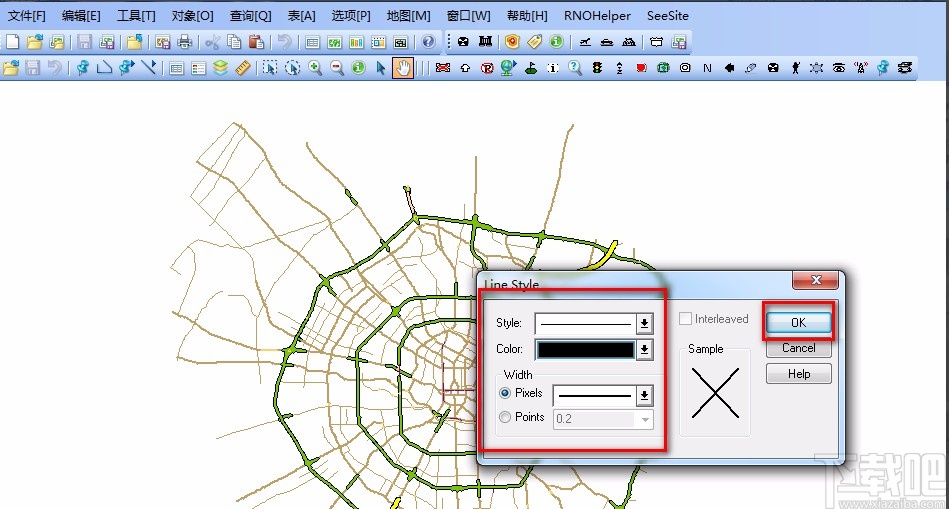Select the Ruler measuring tool
Image resolution: width=949 pixels, height=509 pixels.
click(242, 68)
